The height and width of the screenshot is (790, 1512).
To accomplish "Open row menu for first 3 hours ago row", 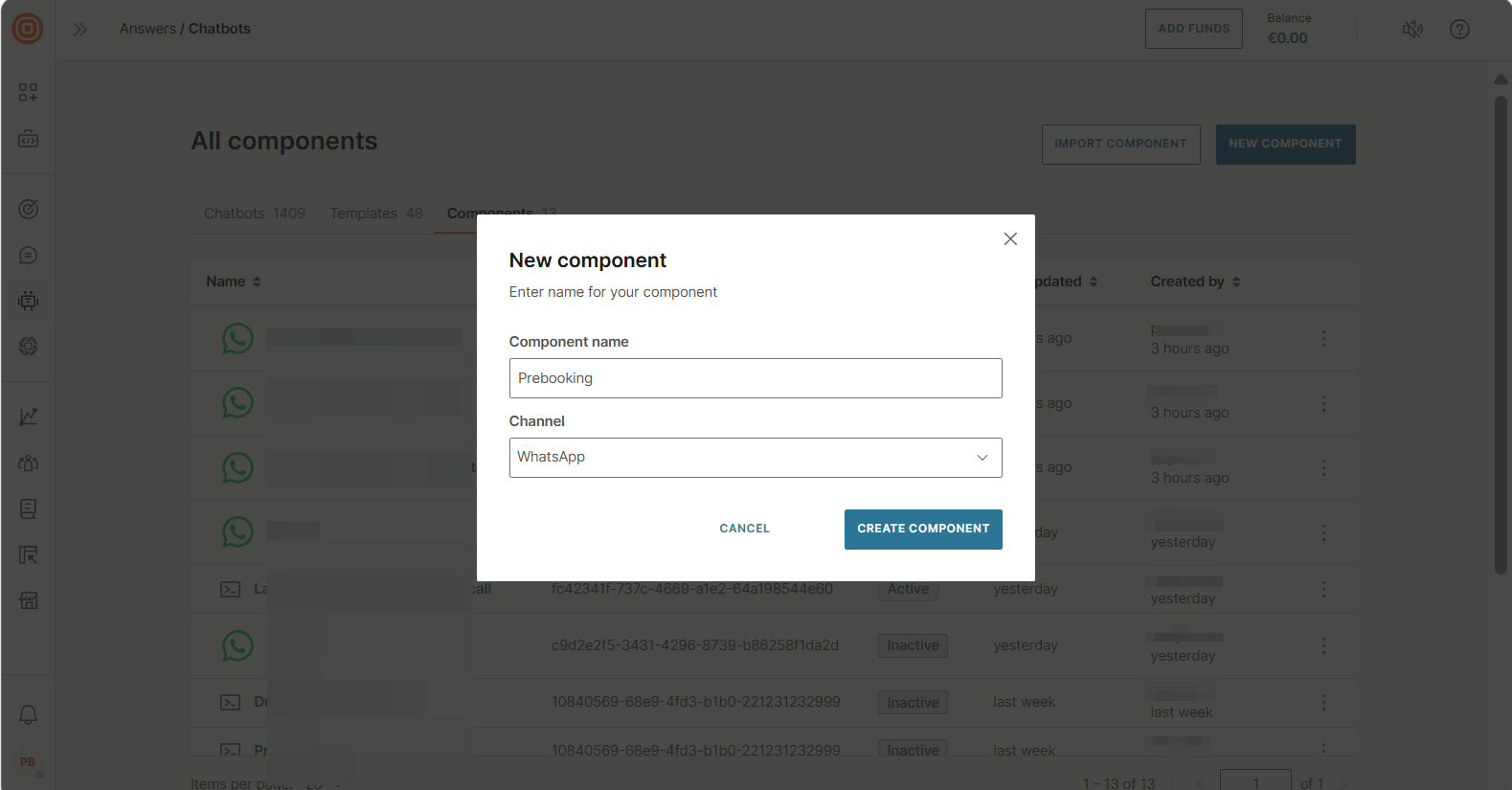I will tap(1323, 338).
